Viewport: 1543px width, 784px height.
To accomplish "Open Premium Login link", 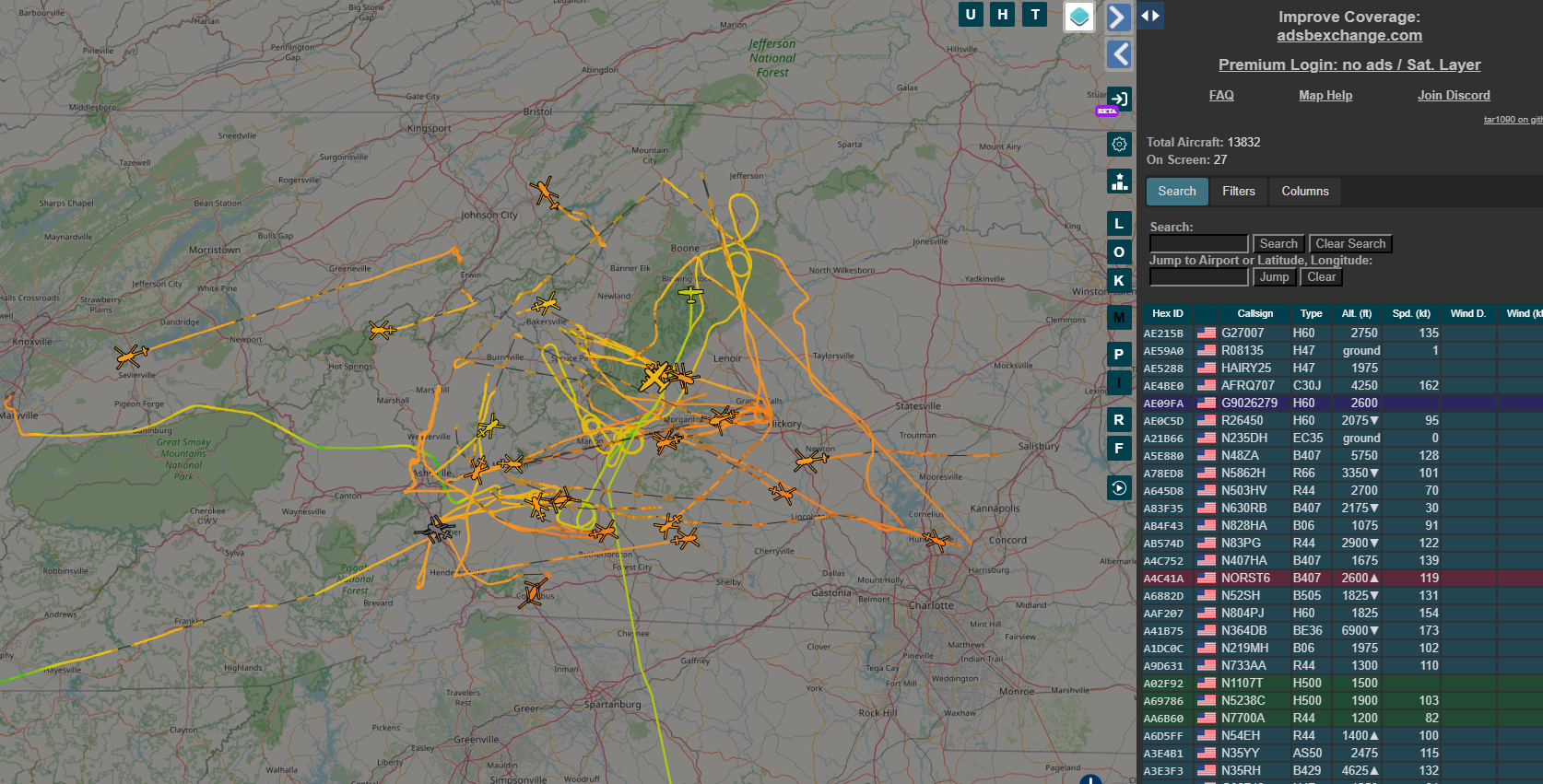I will tap(1349, 64).
